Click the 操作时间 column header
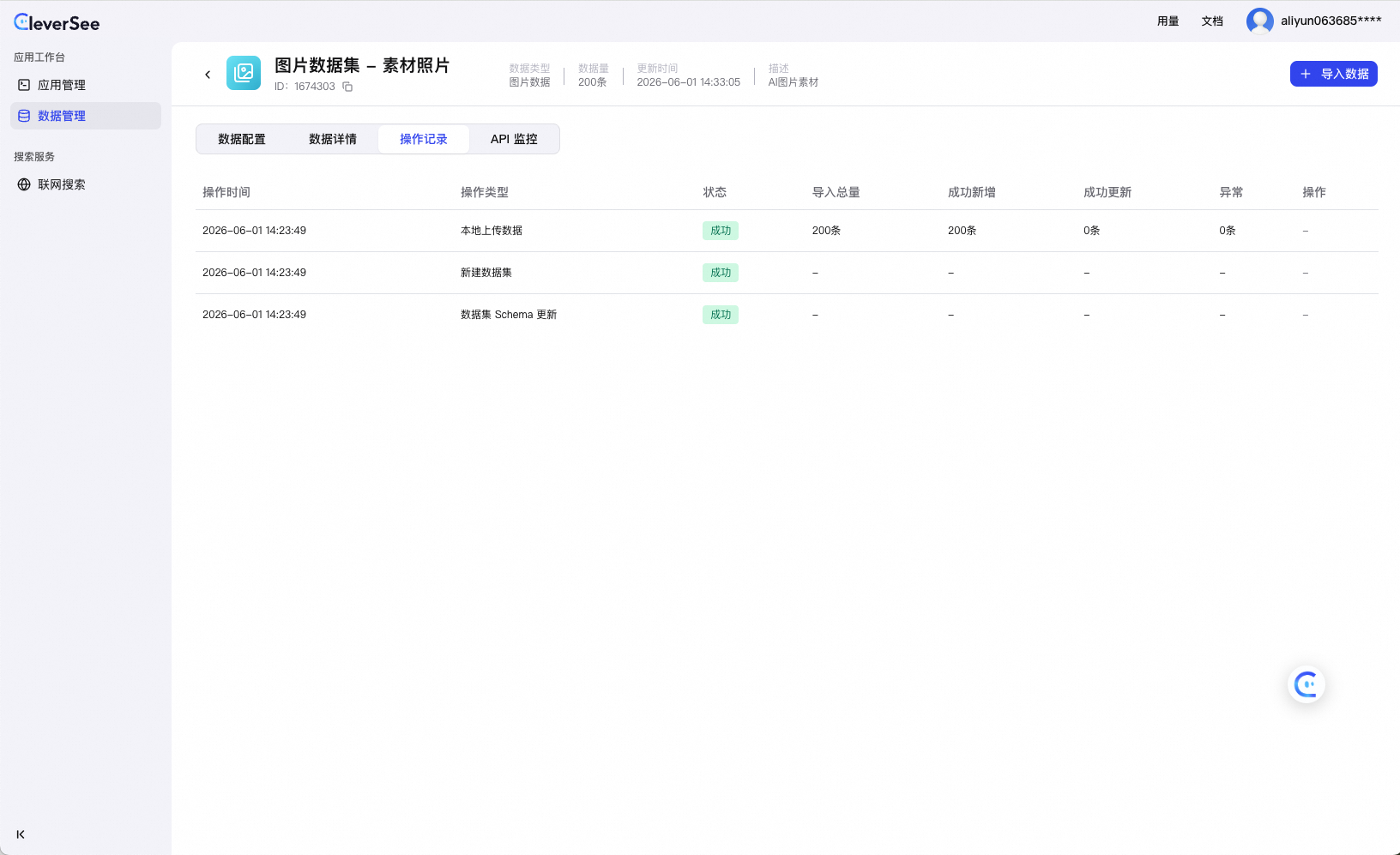 coord(226,192)
